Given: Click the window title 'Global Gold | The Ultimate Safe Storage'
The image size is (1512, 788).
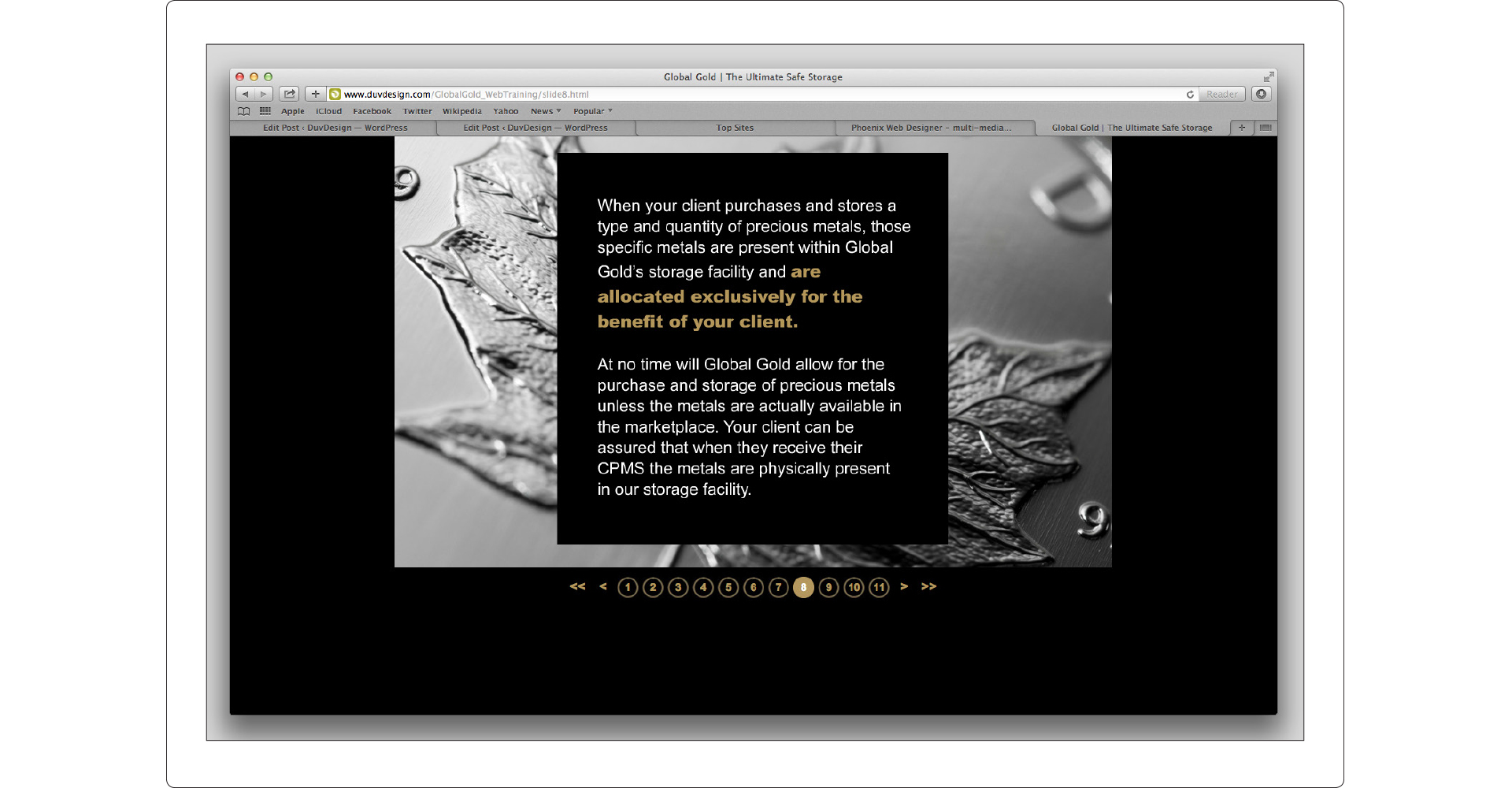Looking at the screenshot, I should click(753, 77).
